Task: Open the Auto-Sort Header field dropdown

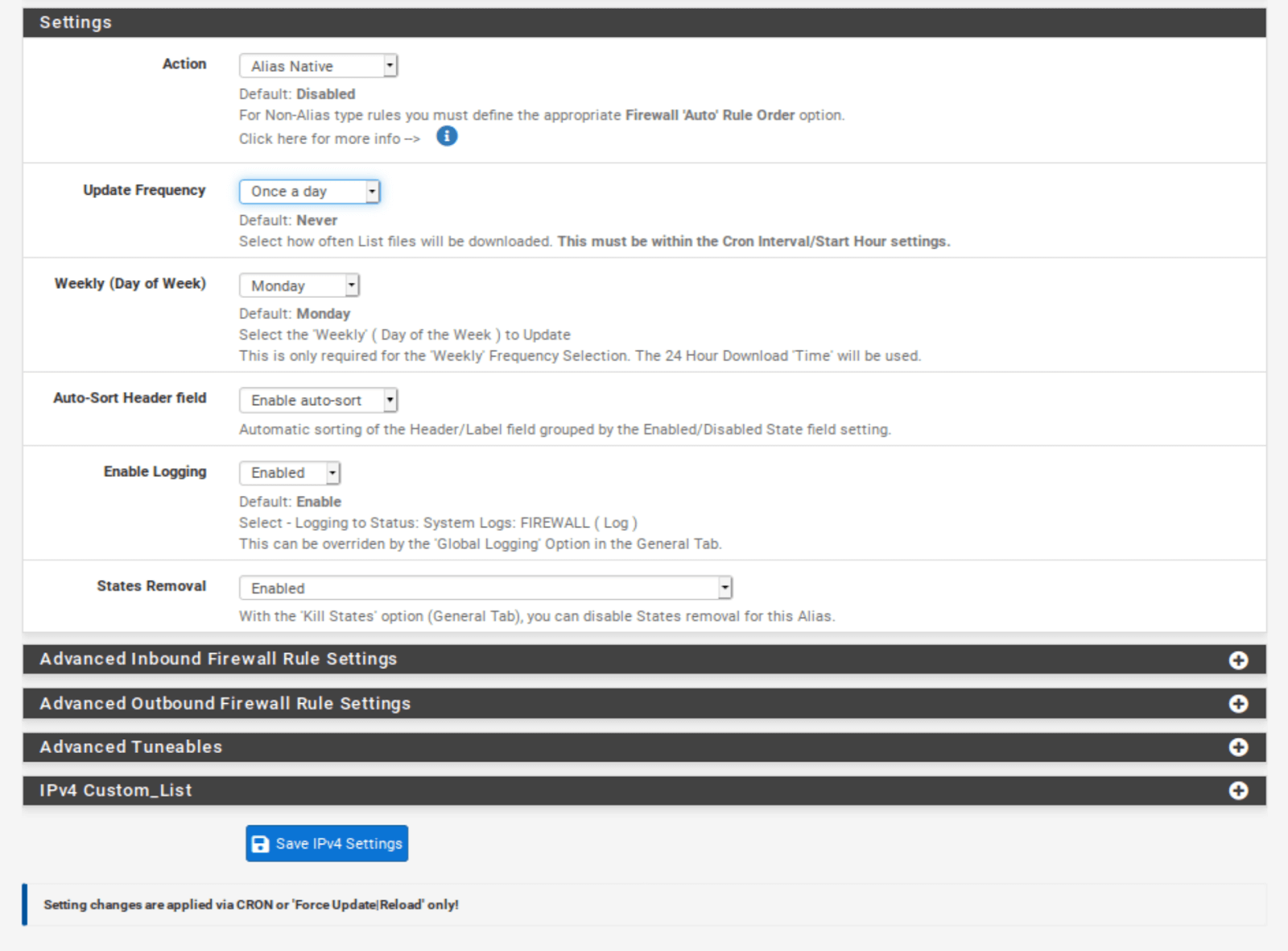Action: (318, 400)
